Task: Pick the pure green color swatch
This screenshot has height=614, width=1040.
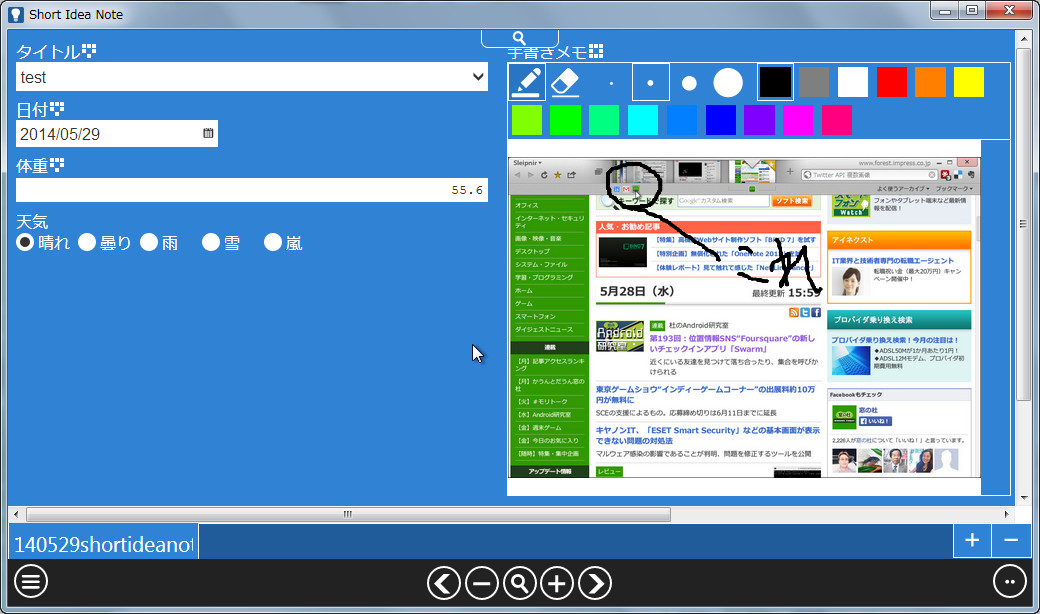Action: [x=565, y=121]
